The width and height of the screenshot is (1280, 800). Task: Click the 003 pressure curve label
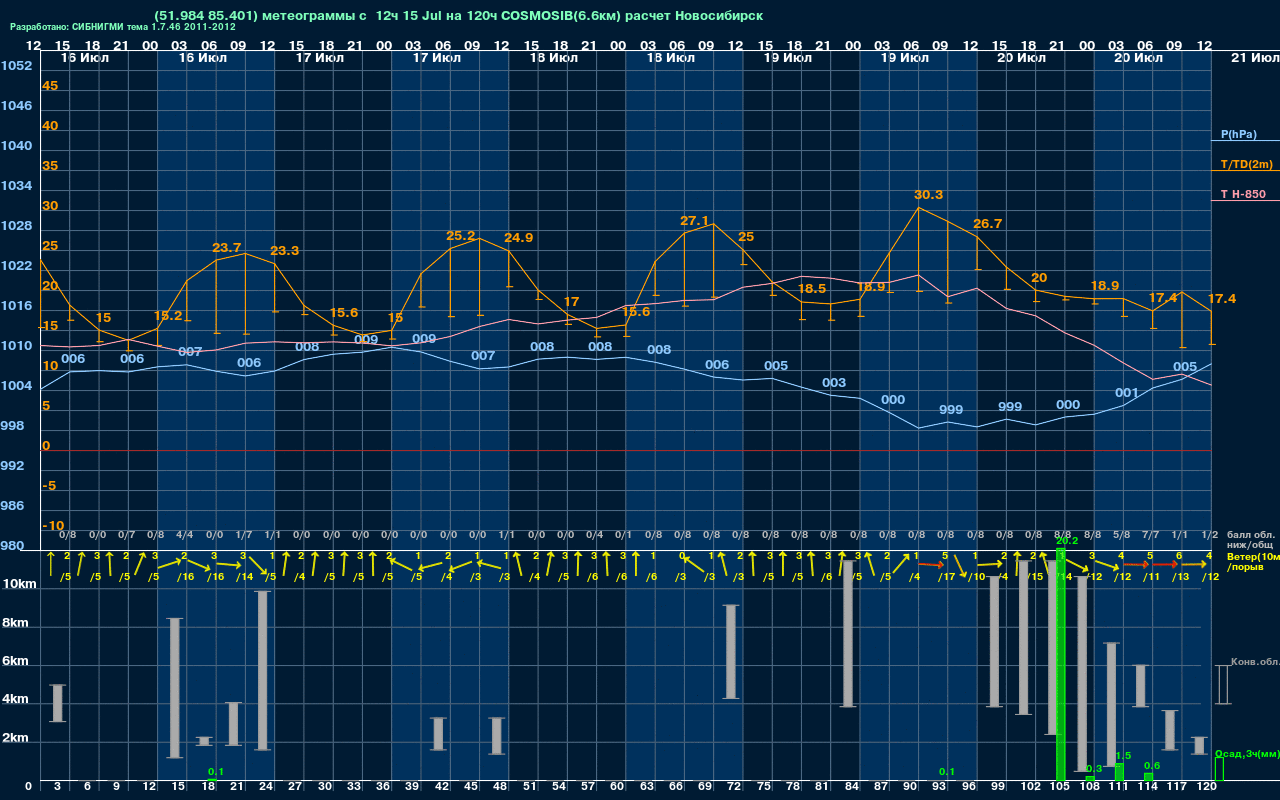click(x=834, y=383)
